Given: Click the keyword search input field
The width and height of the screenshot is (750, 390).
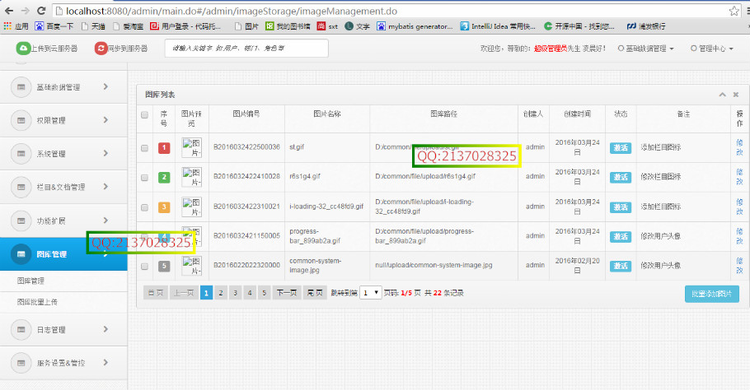Looking at the screenshot, I should (246, 48).
